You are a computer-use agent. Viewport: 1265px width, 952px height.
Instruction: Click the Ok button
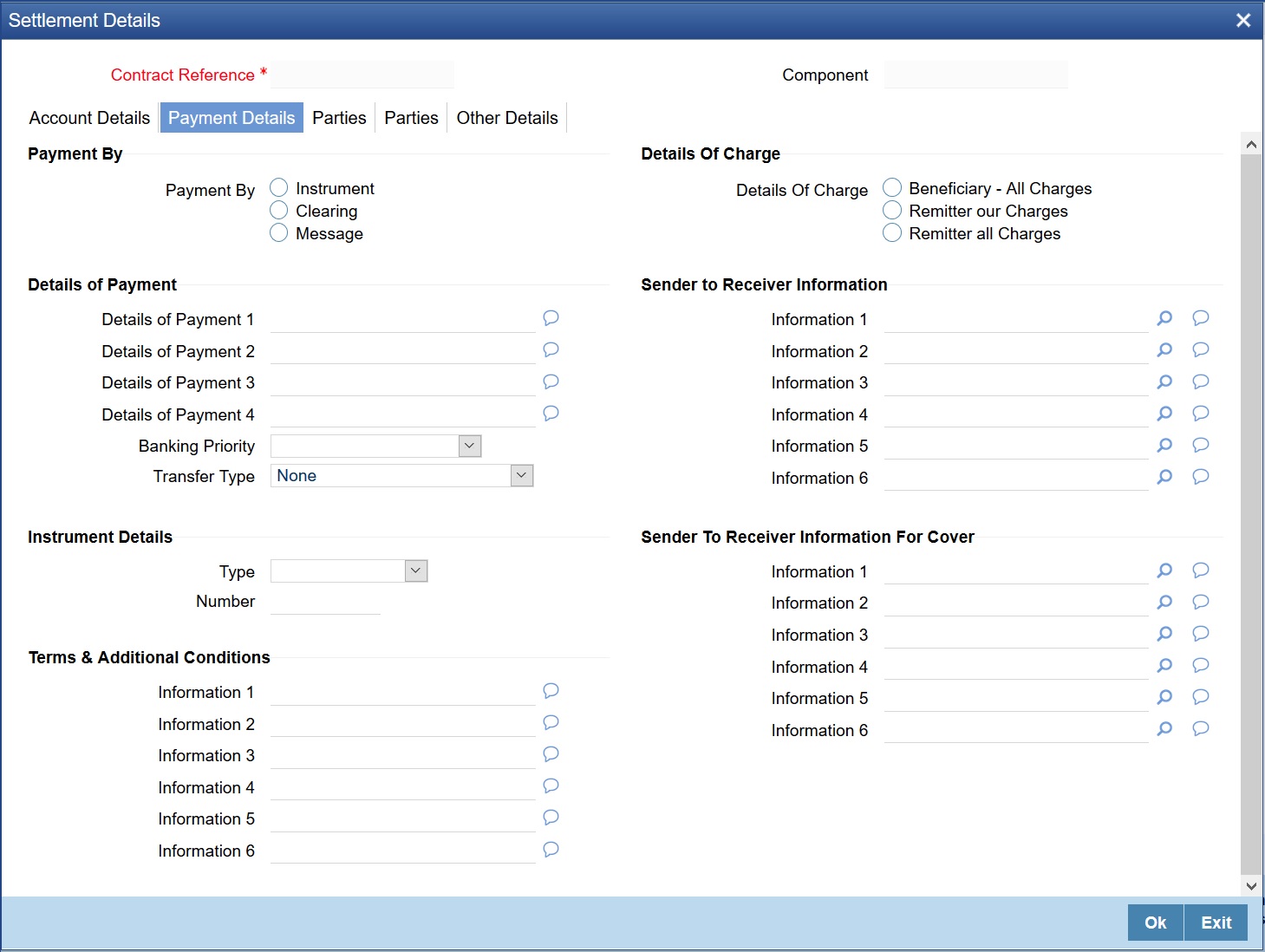pos(1155,923)
